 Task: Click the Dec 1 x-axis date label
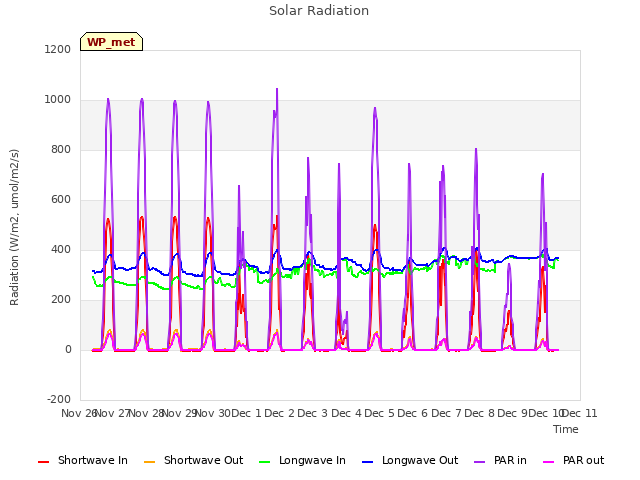click(246, 413)
